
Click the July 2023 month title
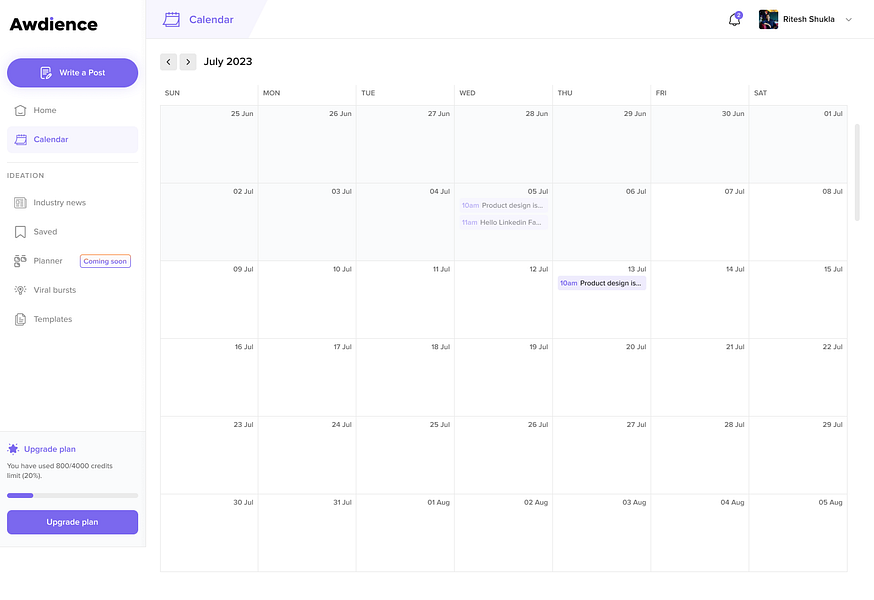point(228,62)
